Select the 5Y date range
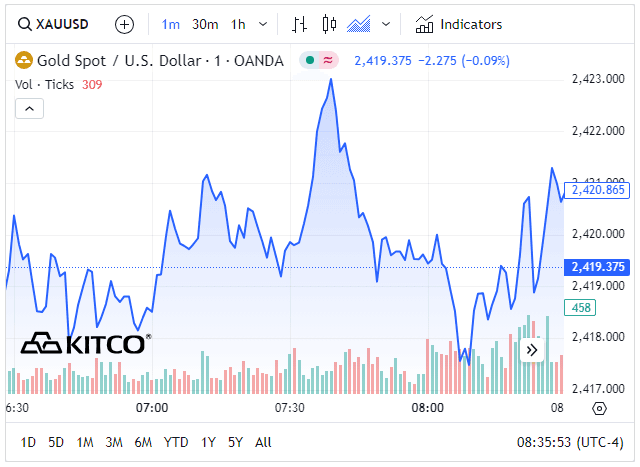 (x=236, y=442)
